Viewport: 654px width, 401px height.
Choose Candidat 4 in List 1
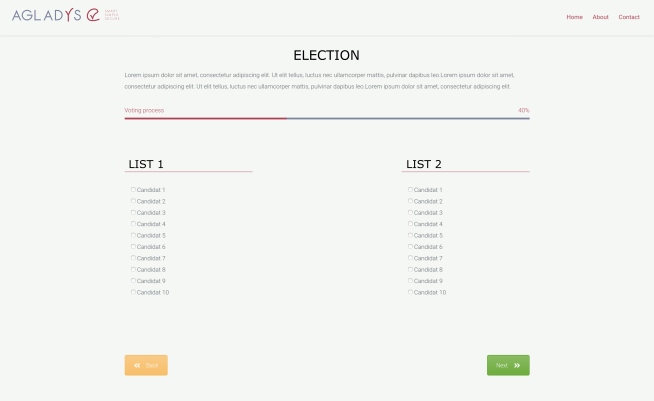tap(133, 224)
